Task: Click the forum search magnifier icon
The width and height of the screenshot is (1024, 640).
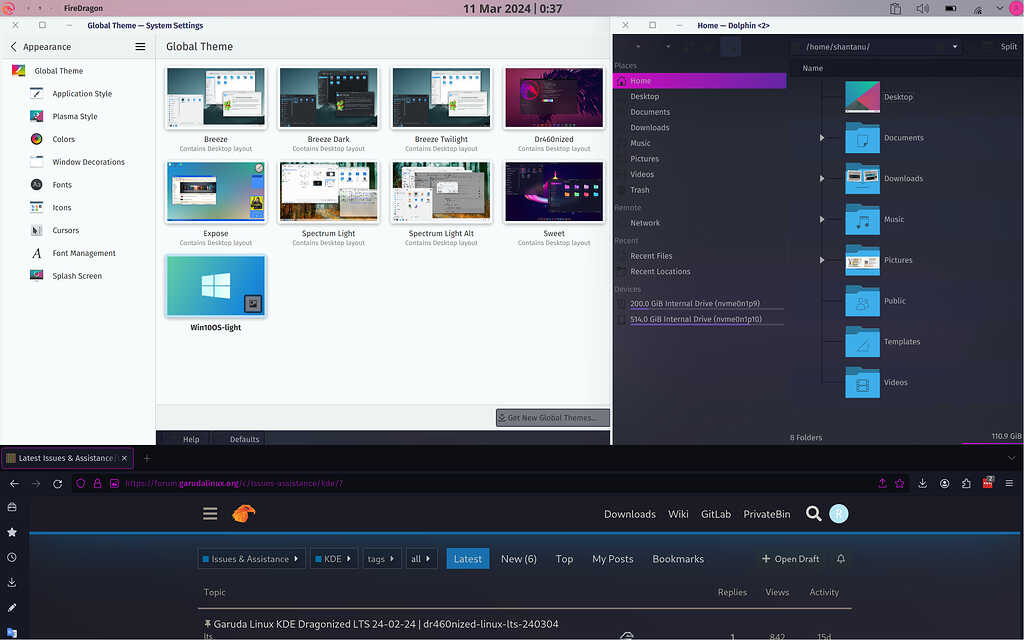Action: (x=813, y=514)
